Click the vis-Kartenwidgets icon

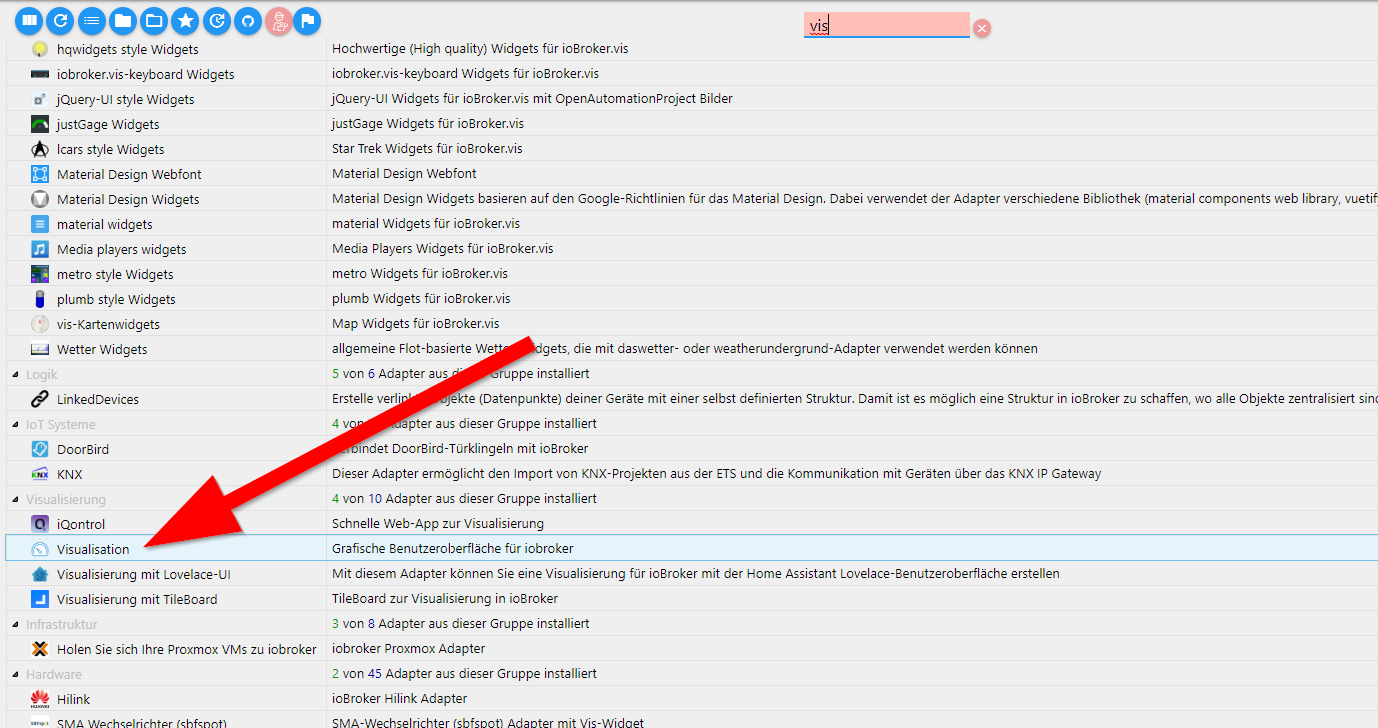pyautogui.click(x=40, y=324)
